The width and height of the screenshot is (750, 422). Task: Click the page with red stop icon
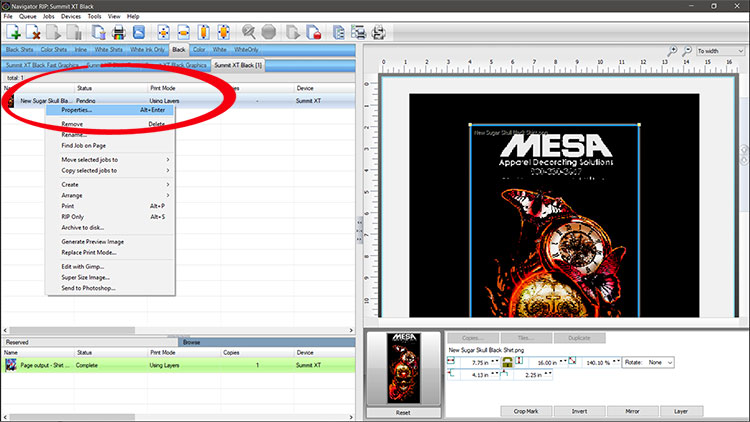click(313, 33)
